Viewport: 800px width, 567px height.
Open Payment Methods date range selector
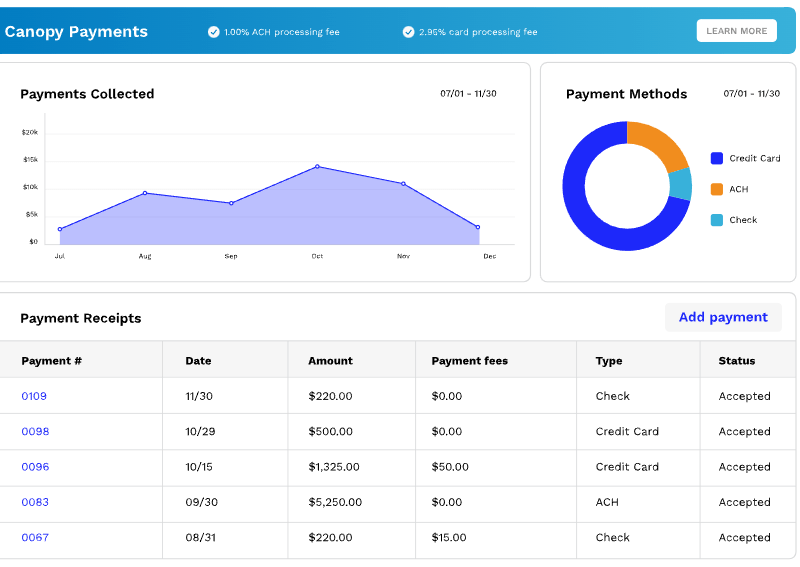tap(751, 94)
